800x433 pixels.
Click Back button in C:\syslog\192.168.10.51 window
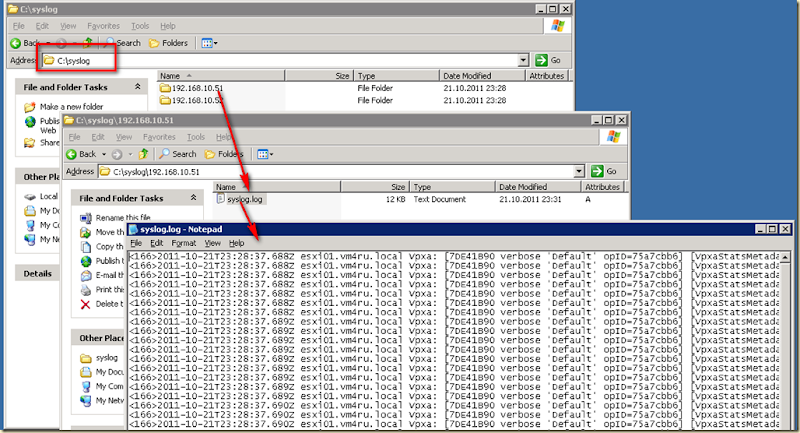[x=81, y=154]
